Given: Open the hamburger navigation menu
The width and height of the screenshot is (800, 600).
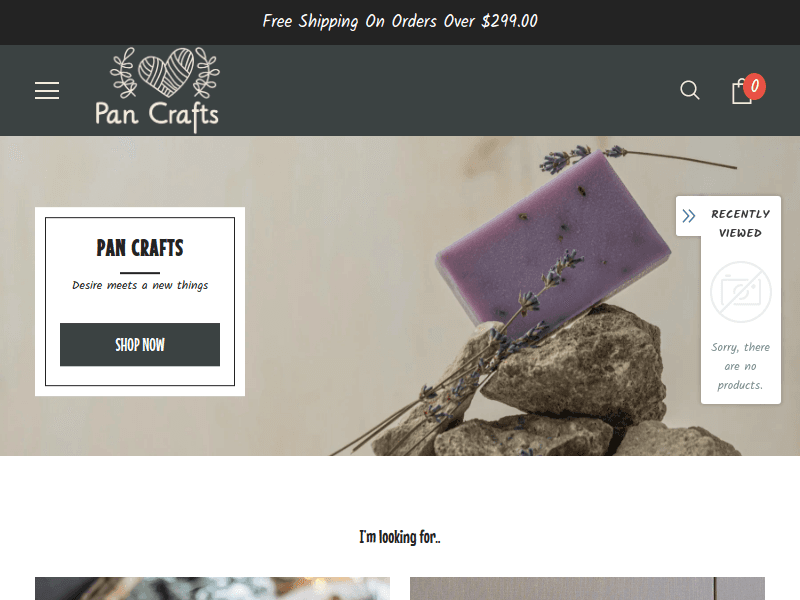Looking at the screenshot, I should click(47, 91).
